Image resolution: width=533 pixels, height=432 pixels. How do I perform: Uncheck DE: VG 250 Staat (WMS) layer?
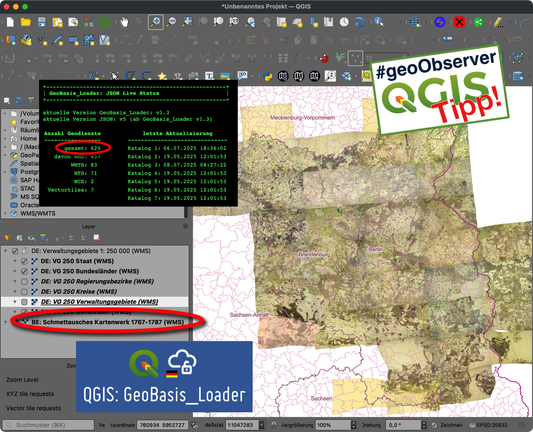point(24,261)
